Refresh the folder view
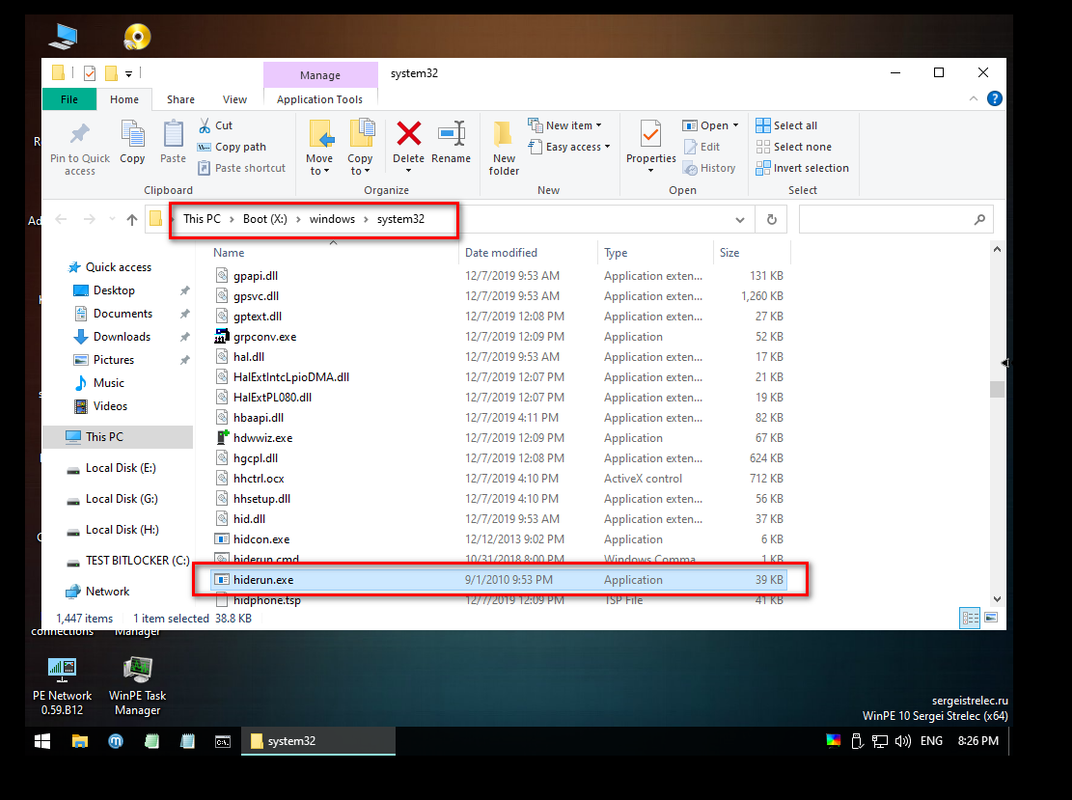Viewport: 1072px width, 800px height. (771, 219)
